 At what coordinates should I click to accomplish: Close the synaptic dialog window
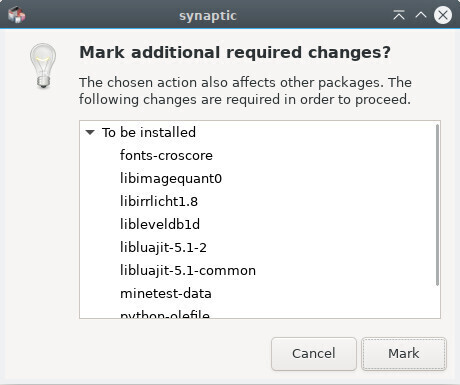pos(443,15)
